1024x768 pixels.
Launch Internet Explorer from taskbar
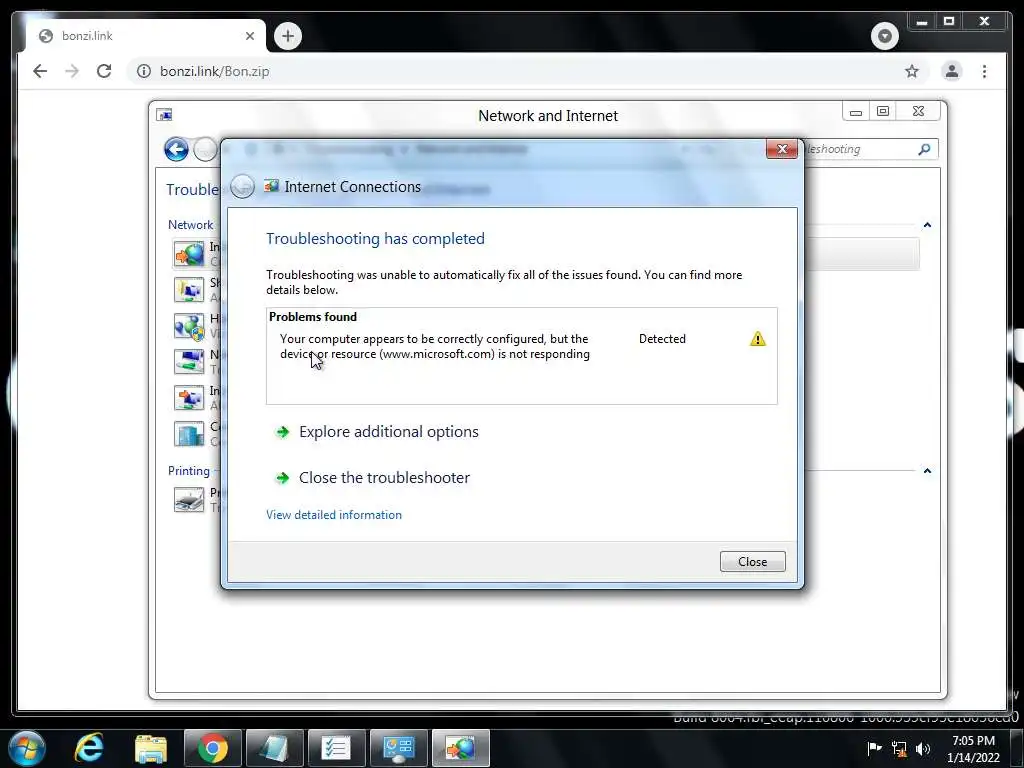89,748
